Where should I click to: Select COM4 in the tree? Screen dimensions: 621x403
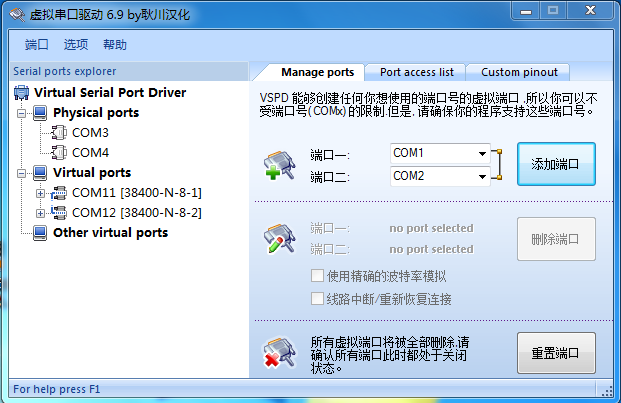[x=90, y=152]
